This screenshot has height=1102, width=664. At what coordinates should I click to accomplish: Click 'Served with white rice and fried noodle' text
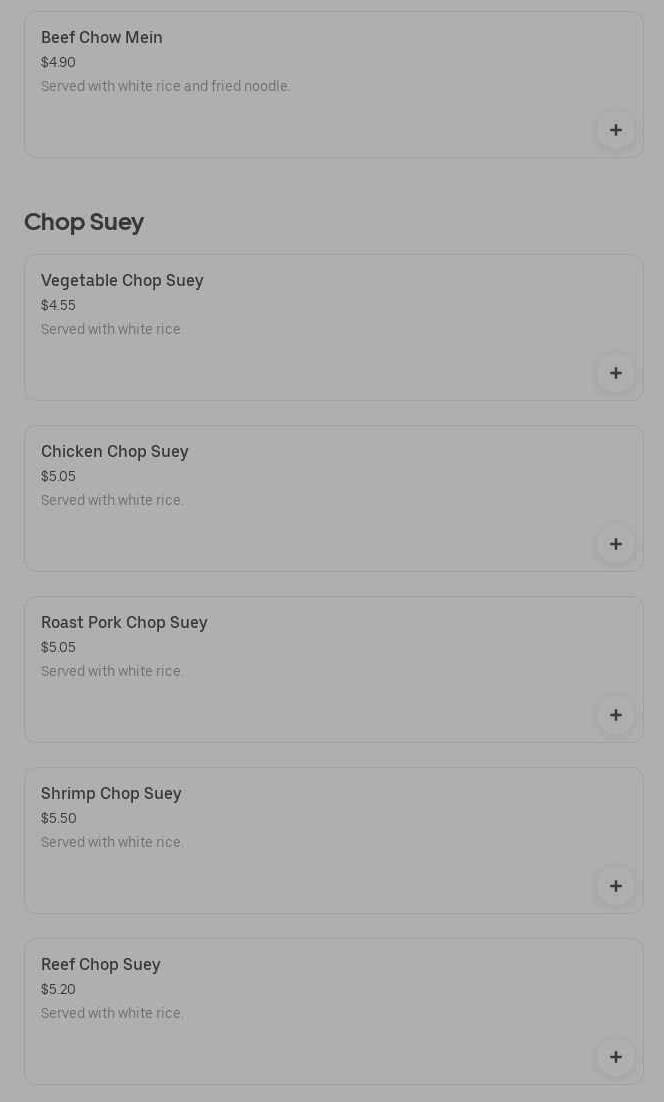165,86
